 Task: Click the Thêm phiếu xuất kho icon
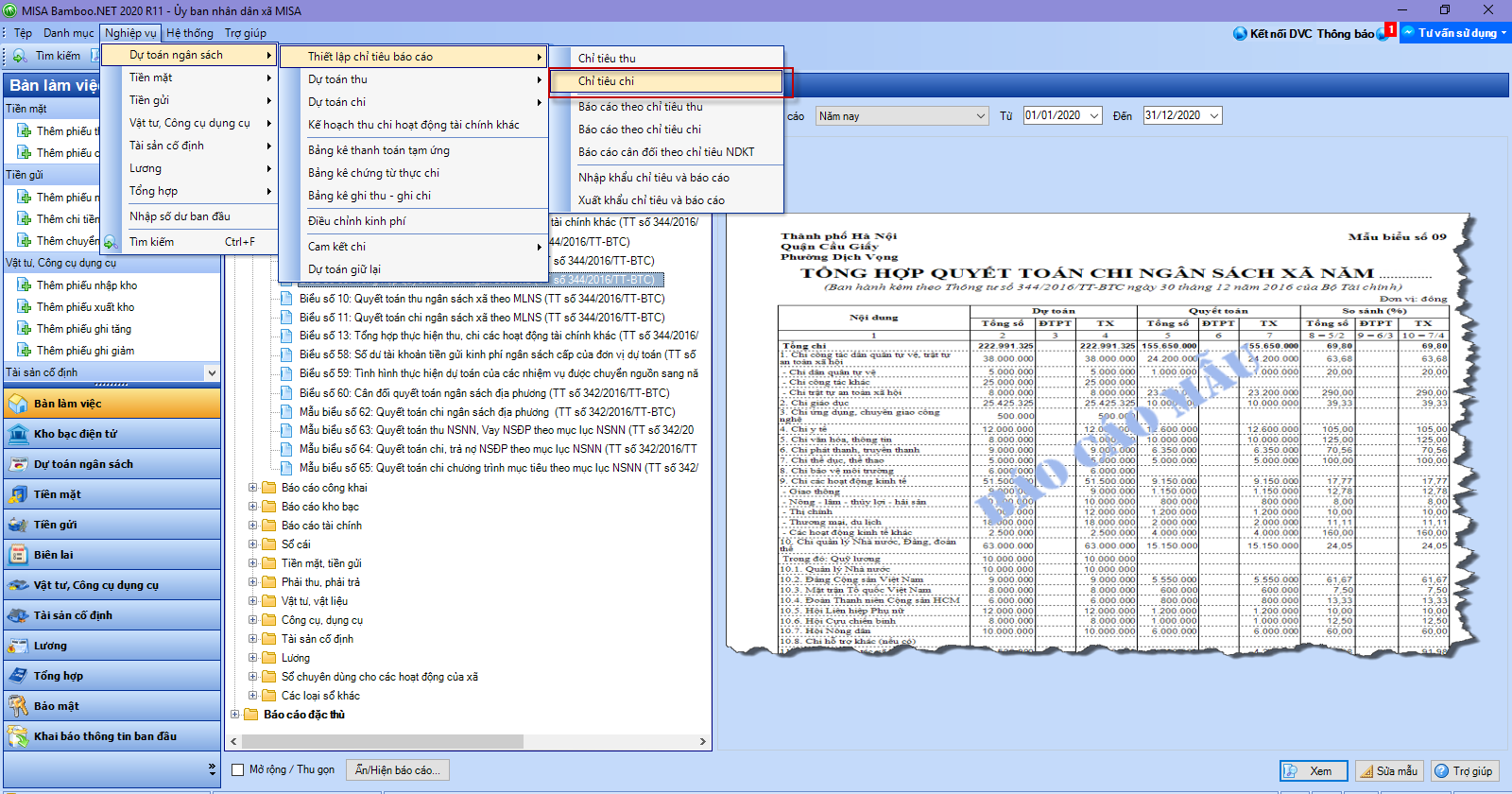pyautogui.click(x=25, y=306)
